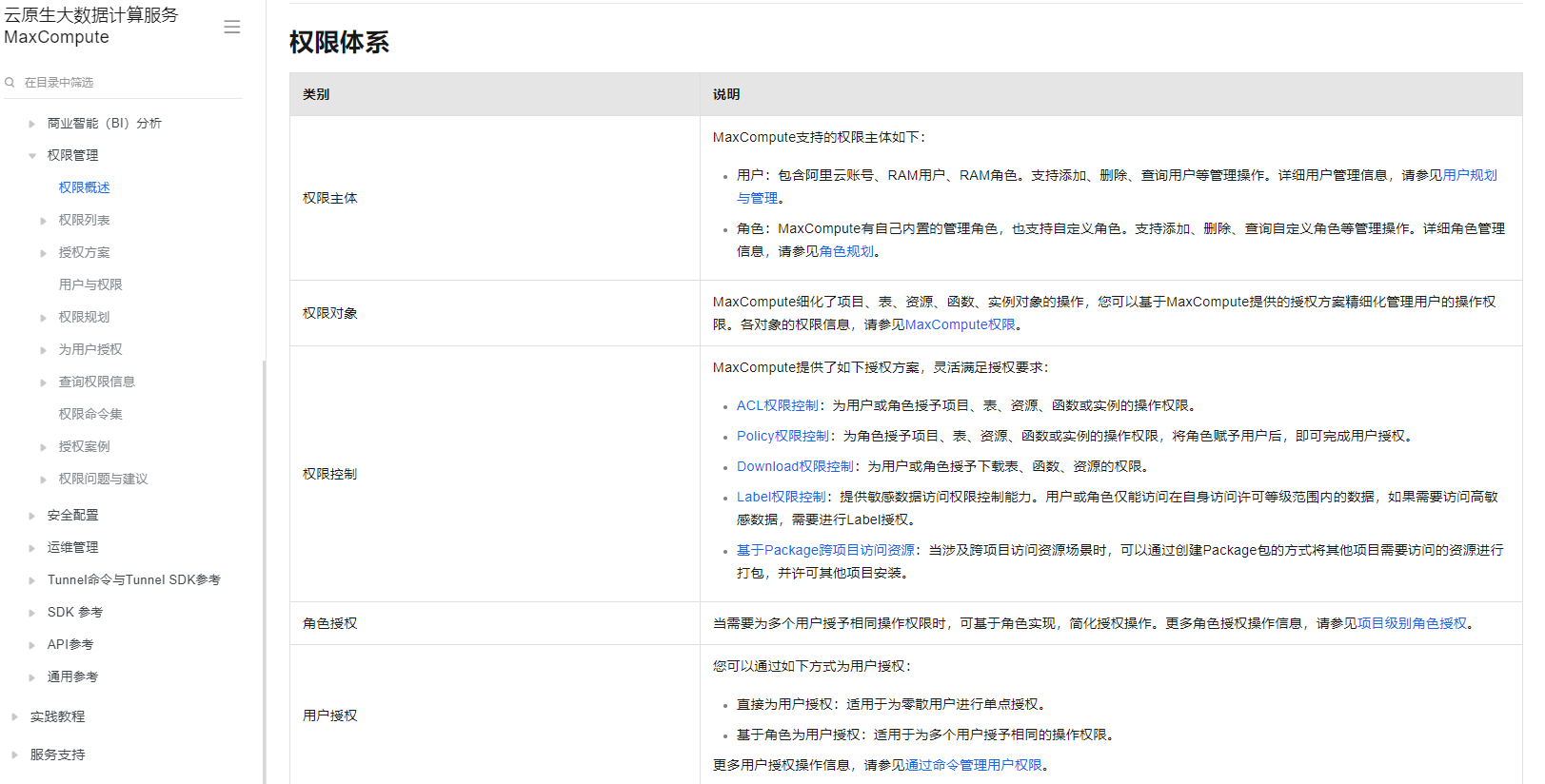The width and height of the screenshot is (1545, 784).
Task: Click the 角色授权 table cell
Action: (x=495, y=623)
